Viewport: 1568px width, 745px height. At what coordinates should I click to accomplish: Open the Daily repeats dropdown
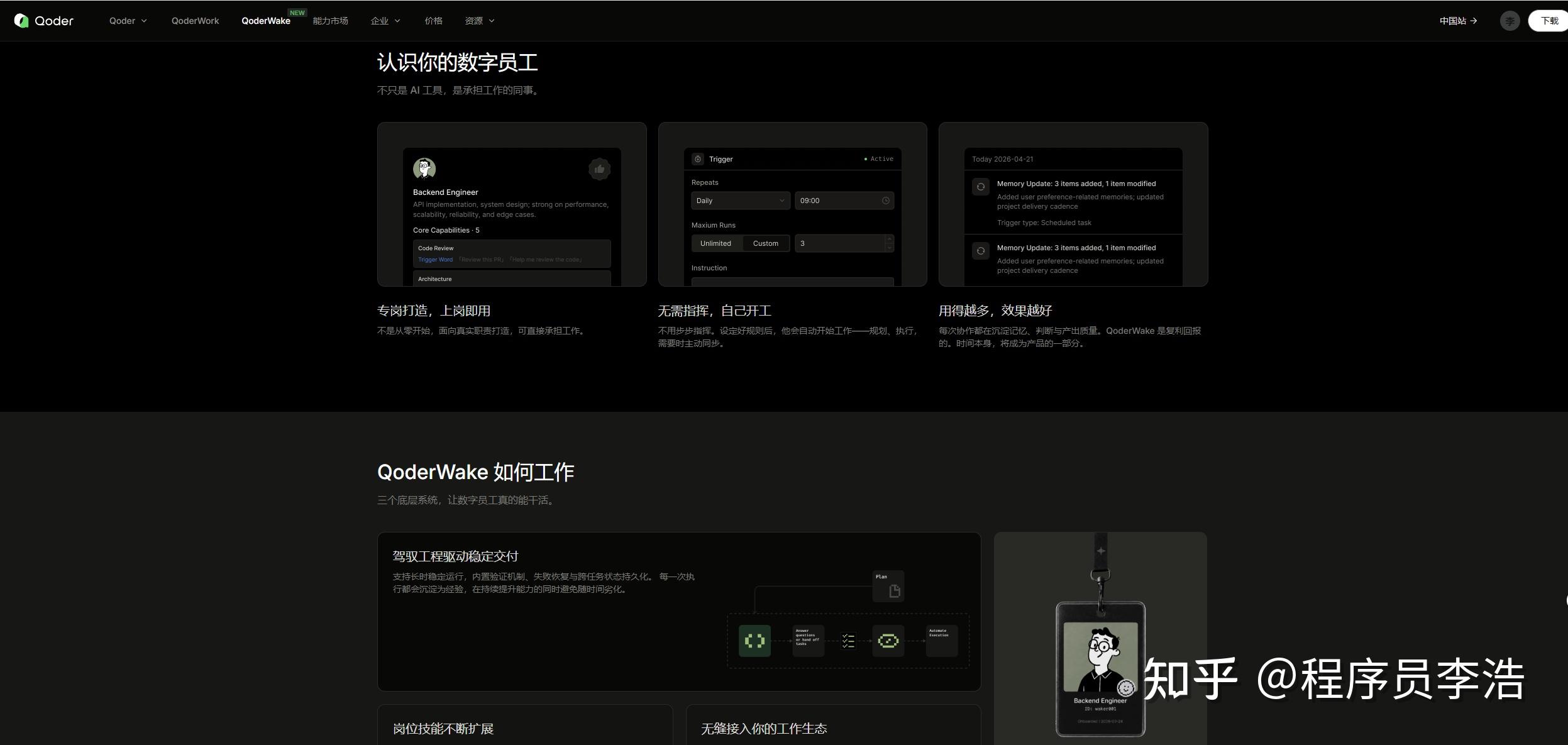(x=740, y=201)
